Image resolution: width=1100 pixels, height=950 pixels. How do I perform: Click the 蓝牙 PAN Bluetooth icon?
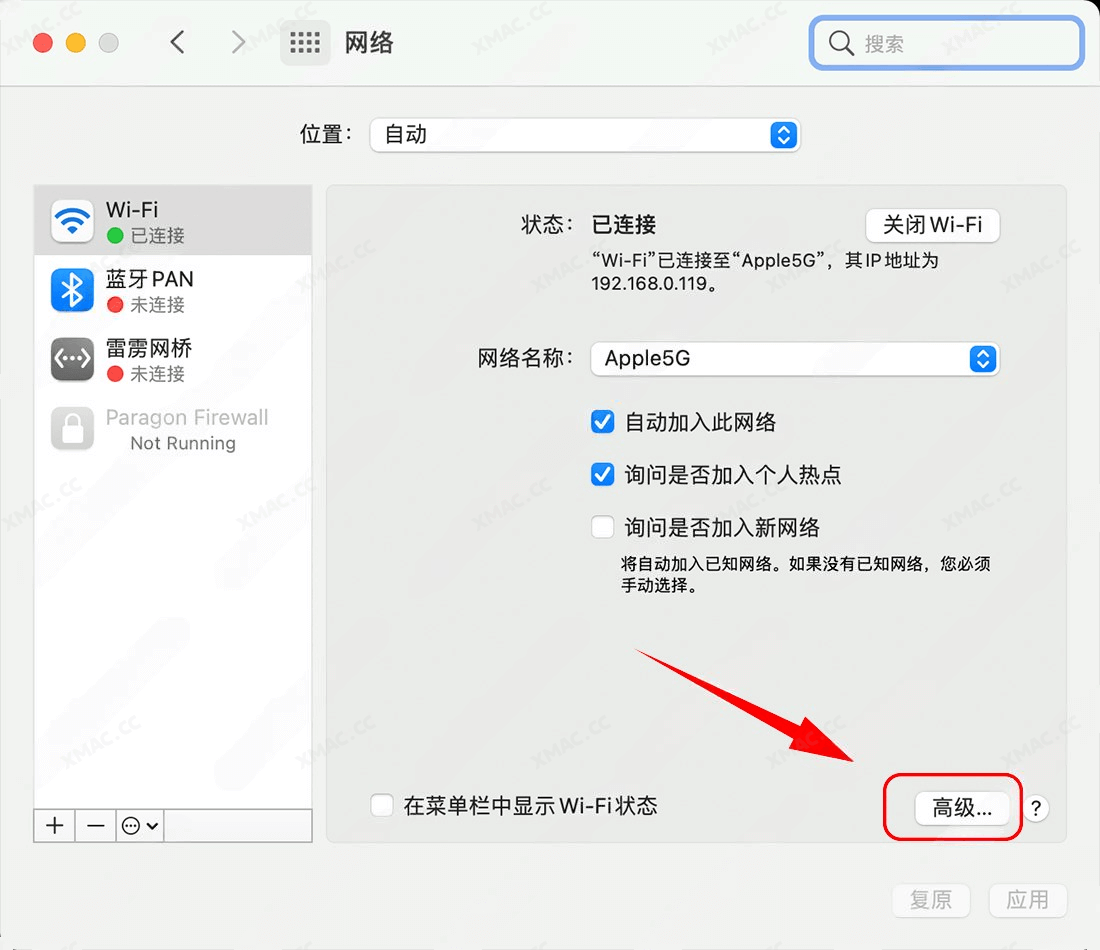click(x=71, y=290)
